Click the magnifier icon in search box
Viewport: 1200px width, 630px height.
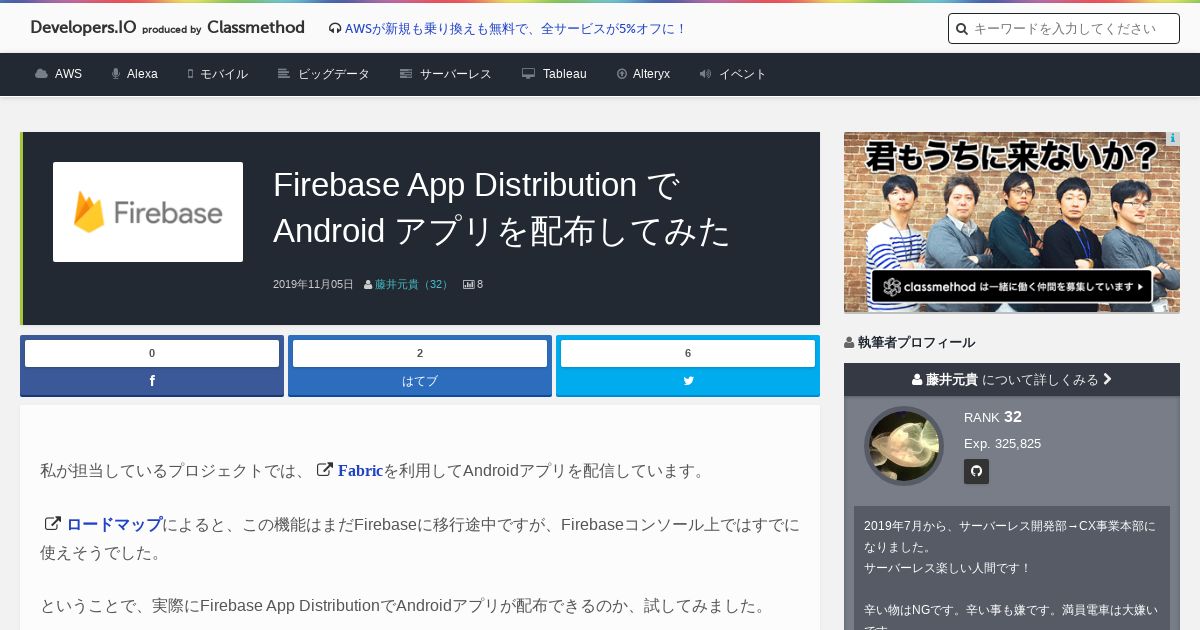pyautogui.click(x=962, y=29)
